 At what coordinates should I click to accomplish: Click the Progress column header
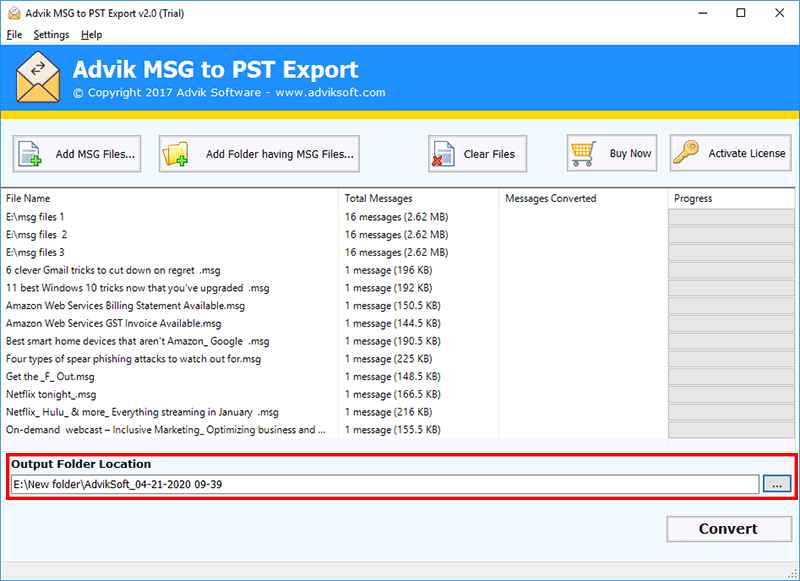point(731,198)
